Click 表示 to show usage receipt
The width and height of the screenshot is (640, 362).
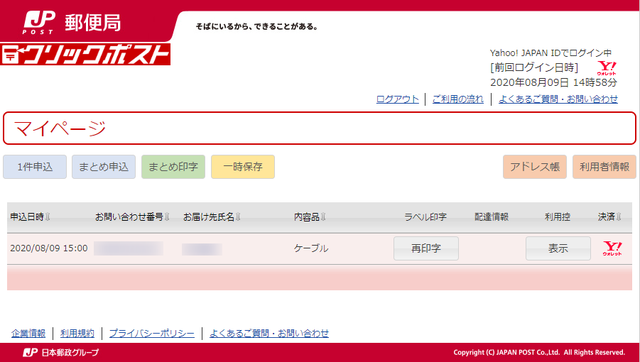[558, 249]
